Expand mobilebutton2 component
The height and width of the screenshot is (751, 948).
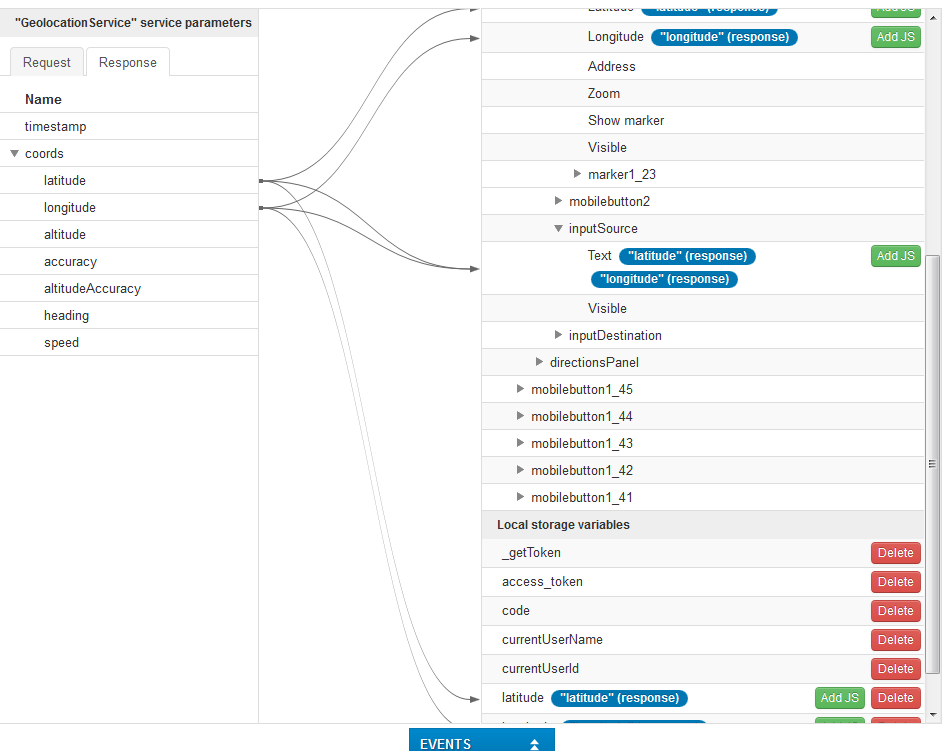[x=559, y=201]
